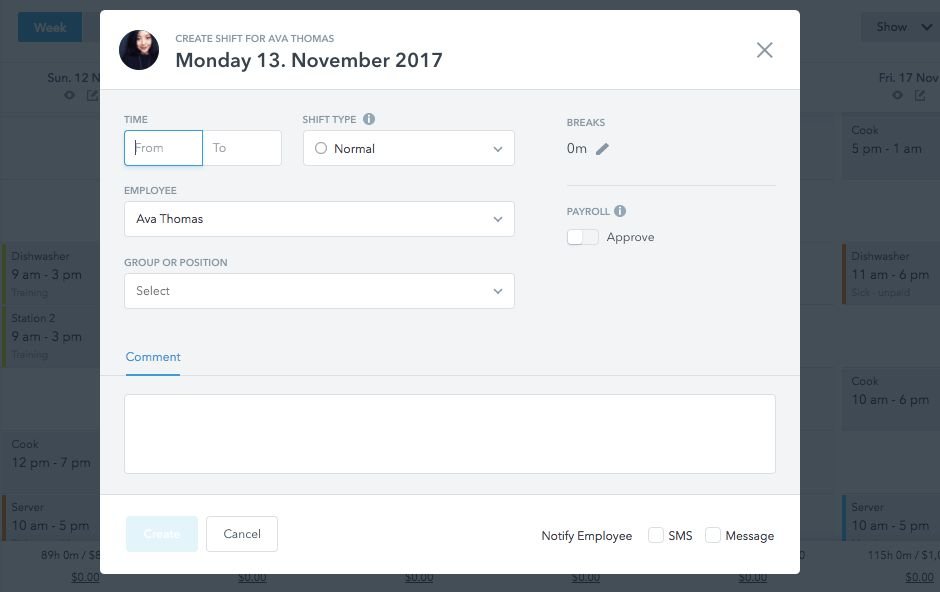Switch to the Comment tab
Viewport: 940px width, 592px height.
(153, 357)
